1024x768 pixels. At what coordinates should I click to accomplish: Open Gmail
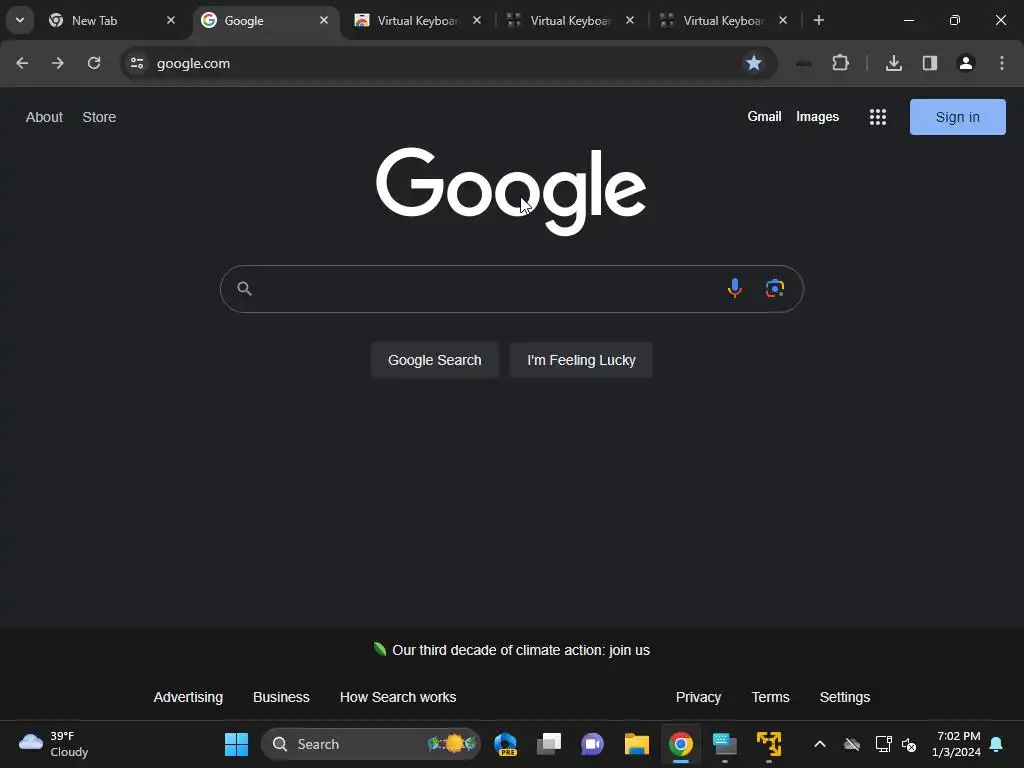tap(764, 116)
